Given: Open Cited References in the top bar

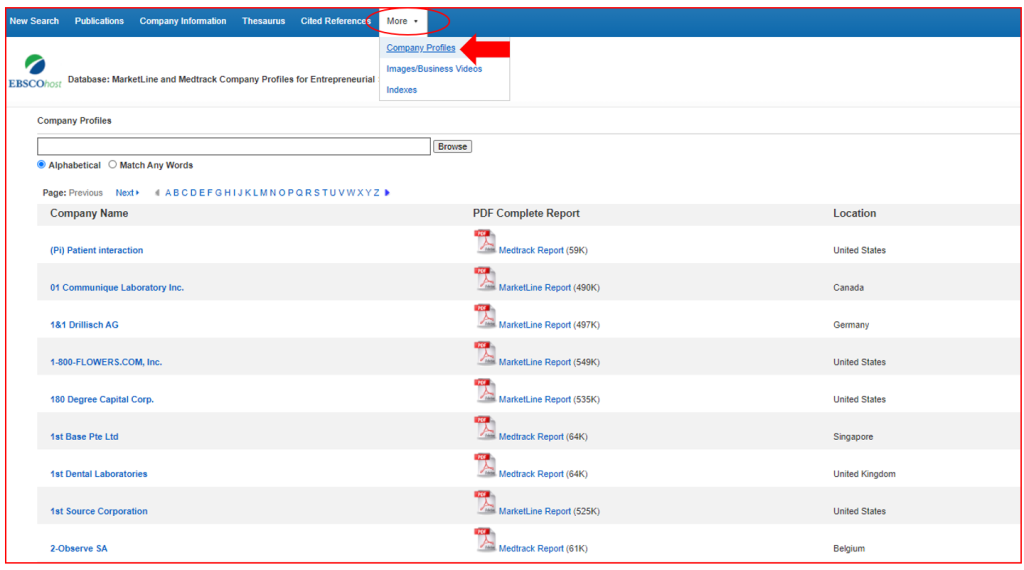Looking at the screenshot, I should [336, 21].
